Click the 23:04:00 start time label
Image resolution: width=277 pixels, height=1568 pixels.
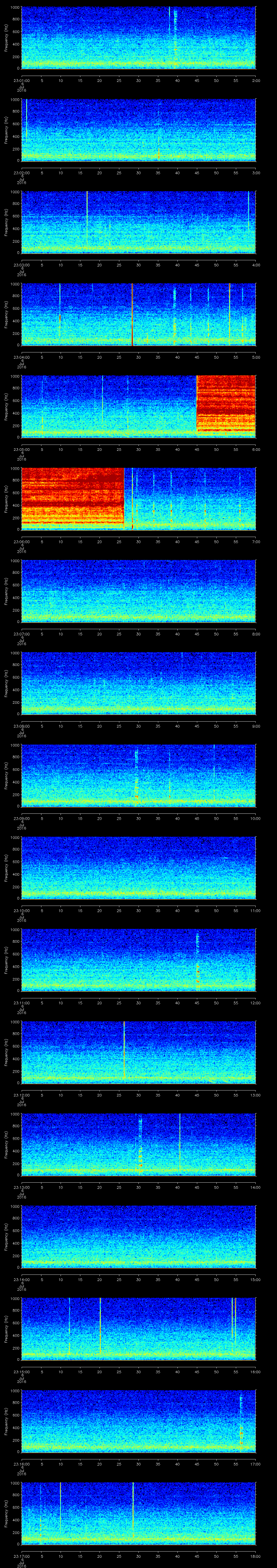[x=21, y=357]
